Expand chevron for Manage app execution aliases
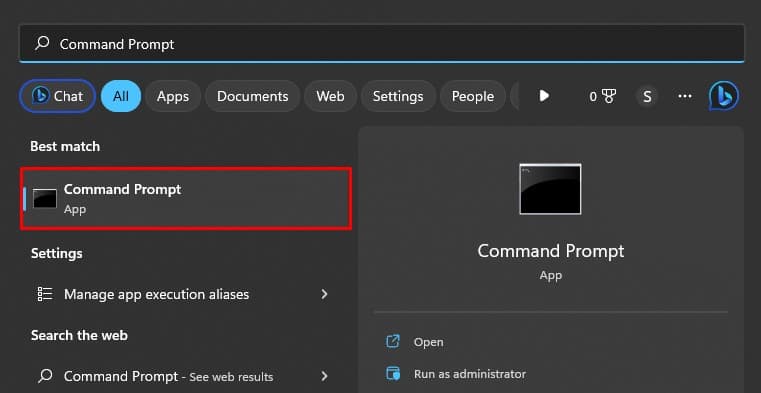Viewport: 761px width, 393px height. click(x=324, y=294)
